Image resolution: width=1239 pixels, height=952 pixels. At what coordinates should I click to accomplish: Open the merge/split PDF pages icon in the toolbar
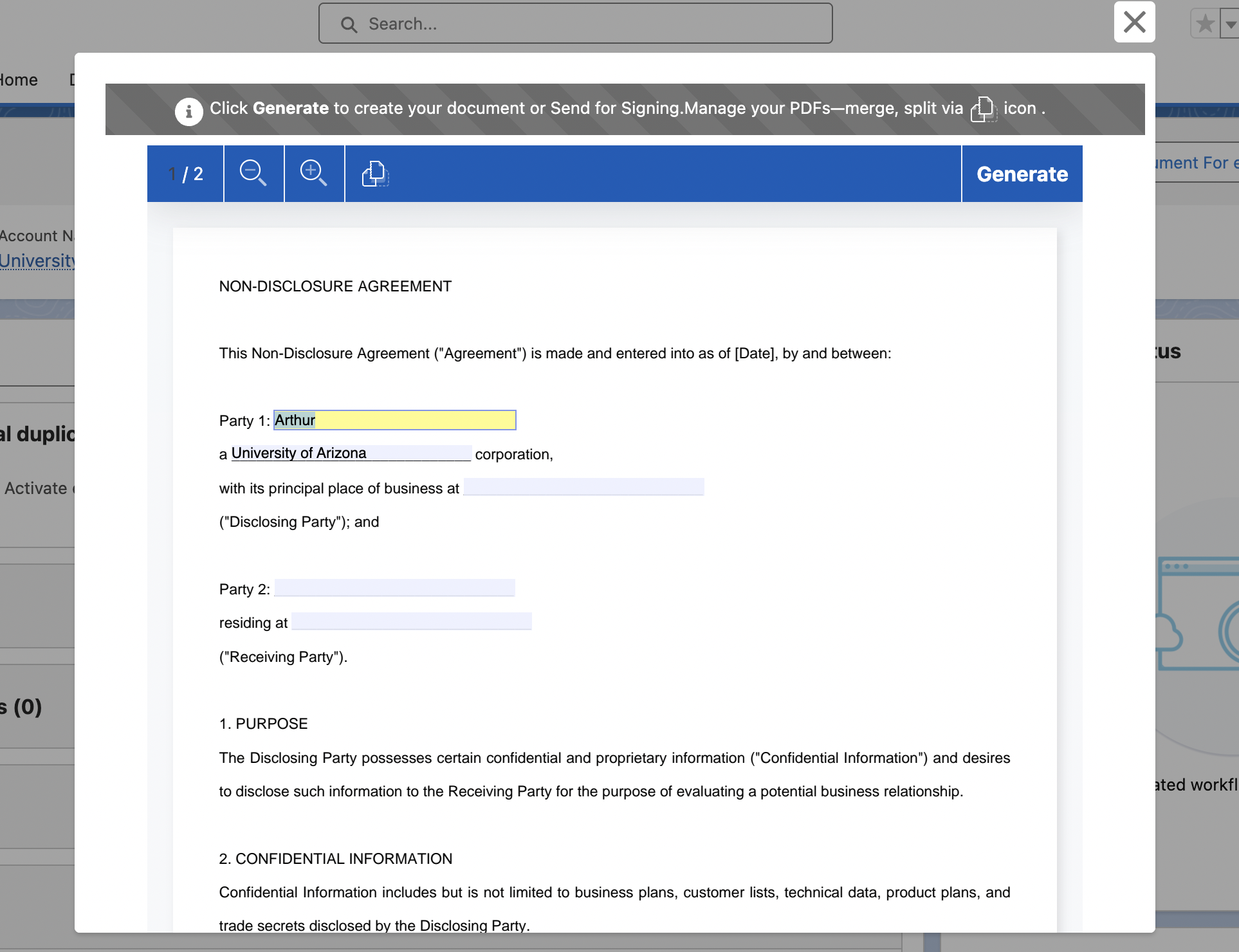[375, 174]
